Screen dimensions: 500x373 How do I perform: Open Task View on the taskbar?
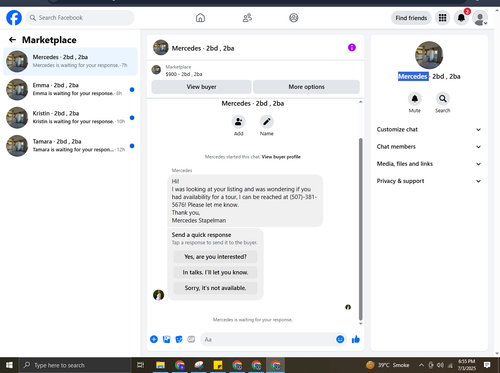(x=141, y=365)
